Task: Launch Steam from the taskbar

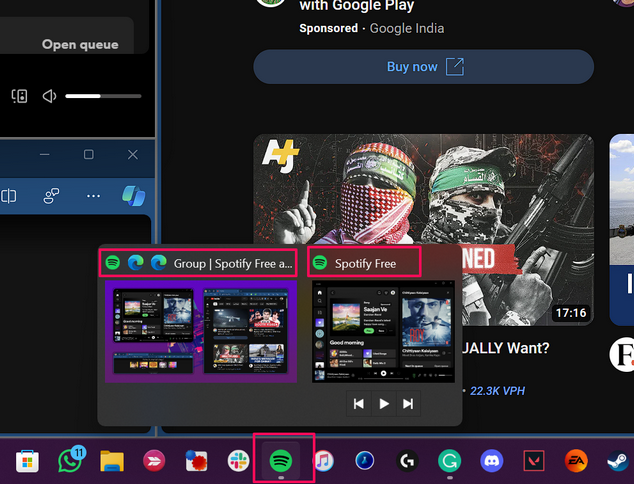Action: [617, 460]
